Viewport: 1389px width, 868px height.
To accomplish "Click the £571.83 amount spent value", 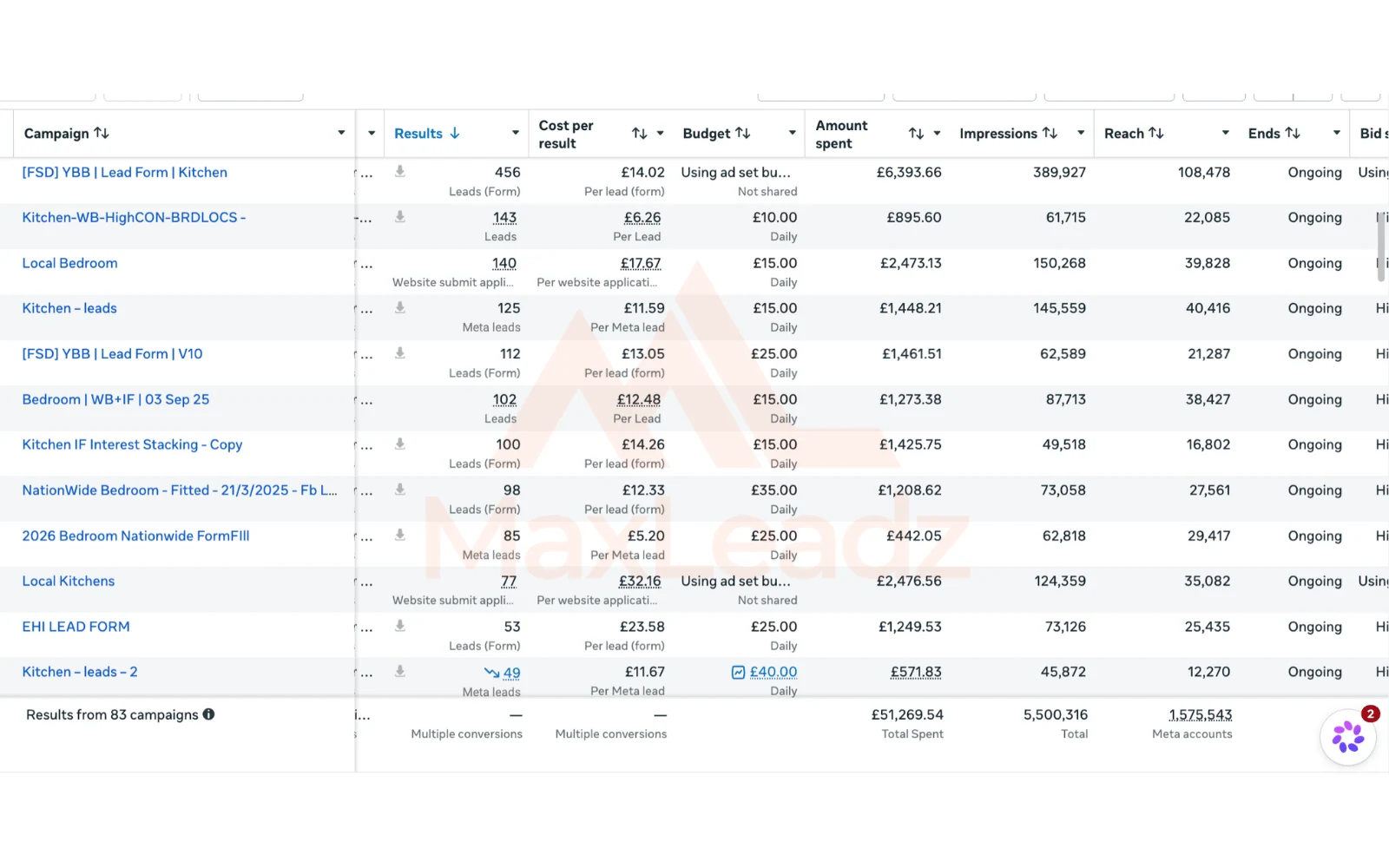I will point(916,672).
